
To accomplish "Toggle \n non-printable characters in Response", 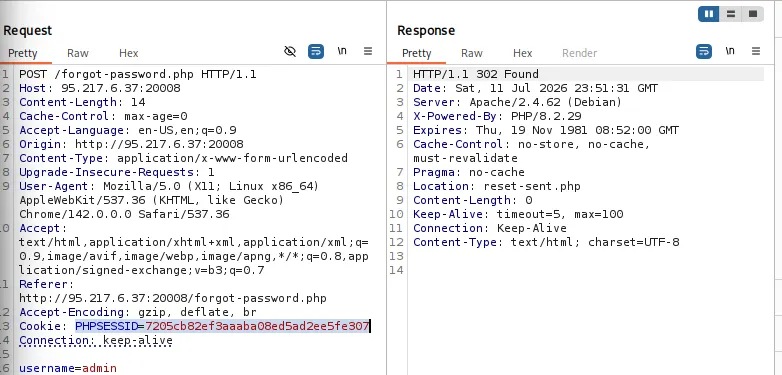I will coord(730,51).
